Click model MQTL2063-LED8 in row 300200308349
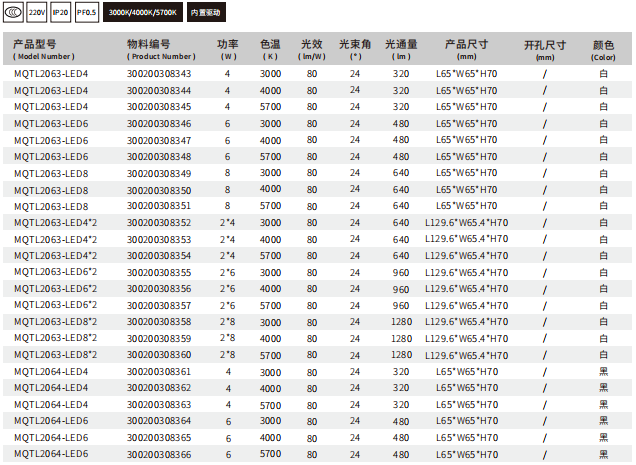This screenshot has height=465, width=636. pos(51,174)
